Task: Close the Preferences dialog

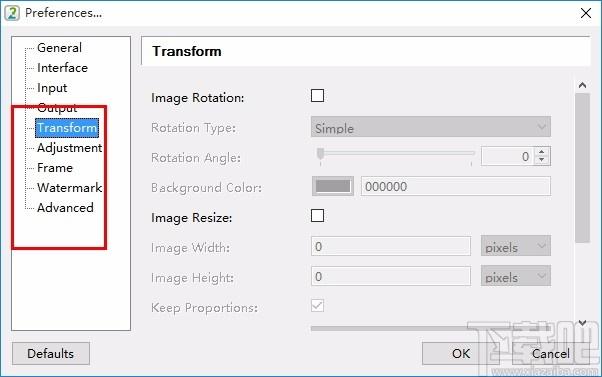Action: (x=585, y=13)
